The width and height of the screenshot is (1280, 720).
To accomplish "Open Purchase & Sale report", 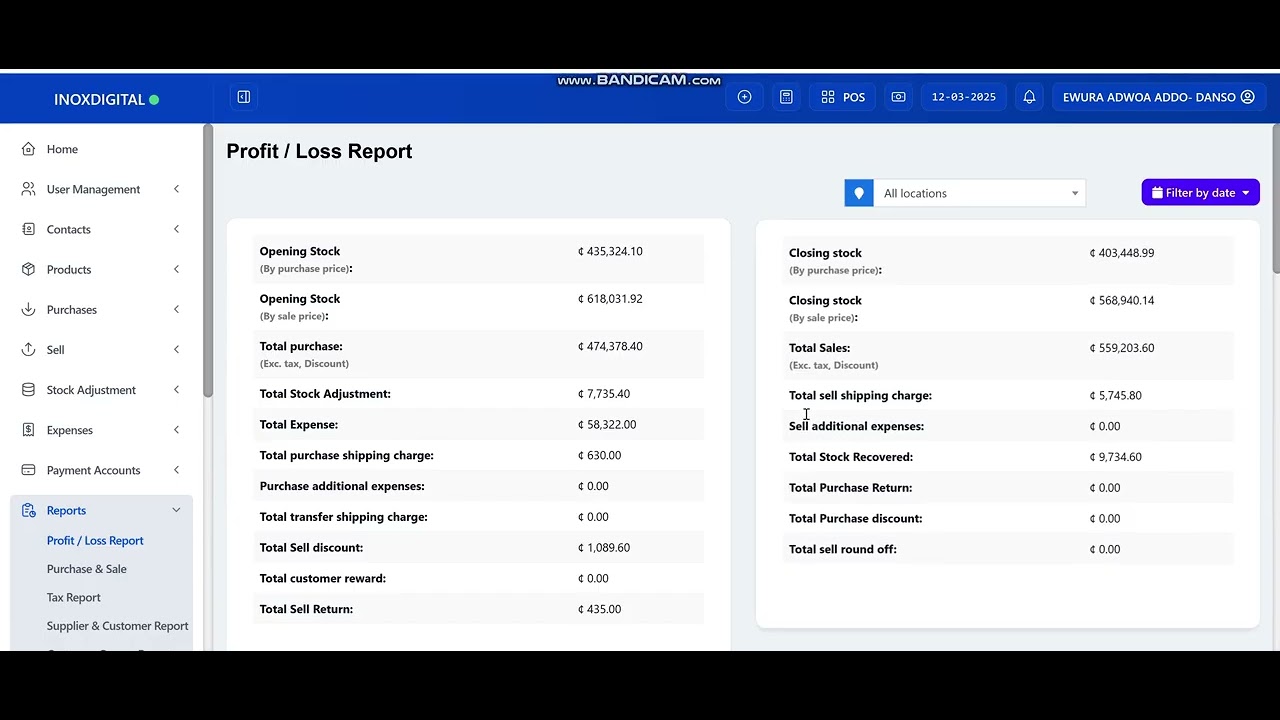I will pos(86,569).
